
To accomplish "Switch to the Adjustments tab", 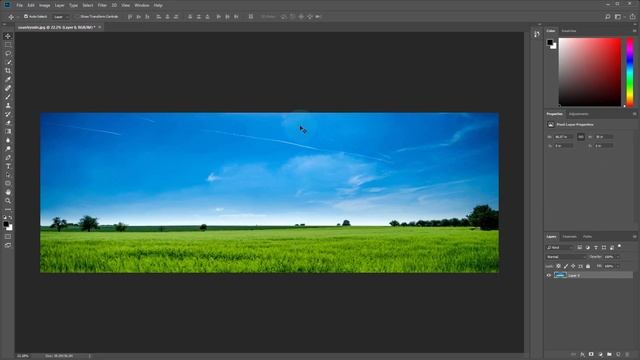I will [x=578, y=114].
